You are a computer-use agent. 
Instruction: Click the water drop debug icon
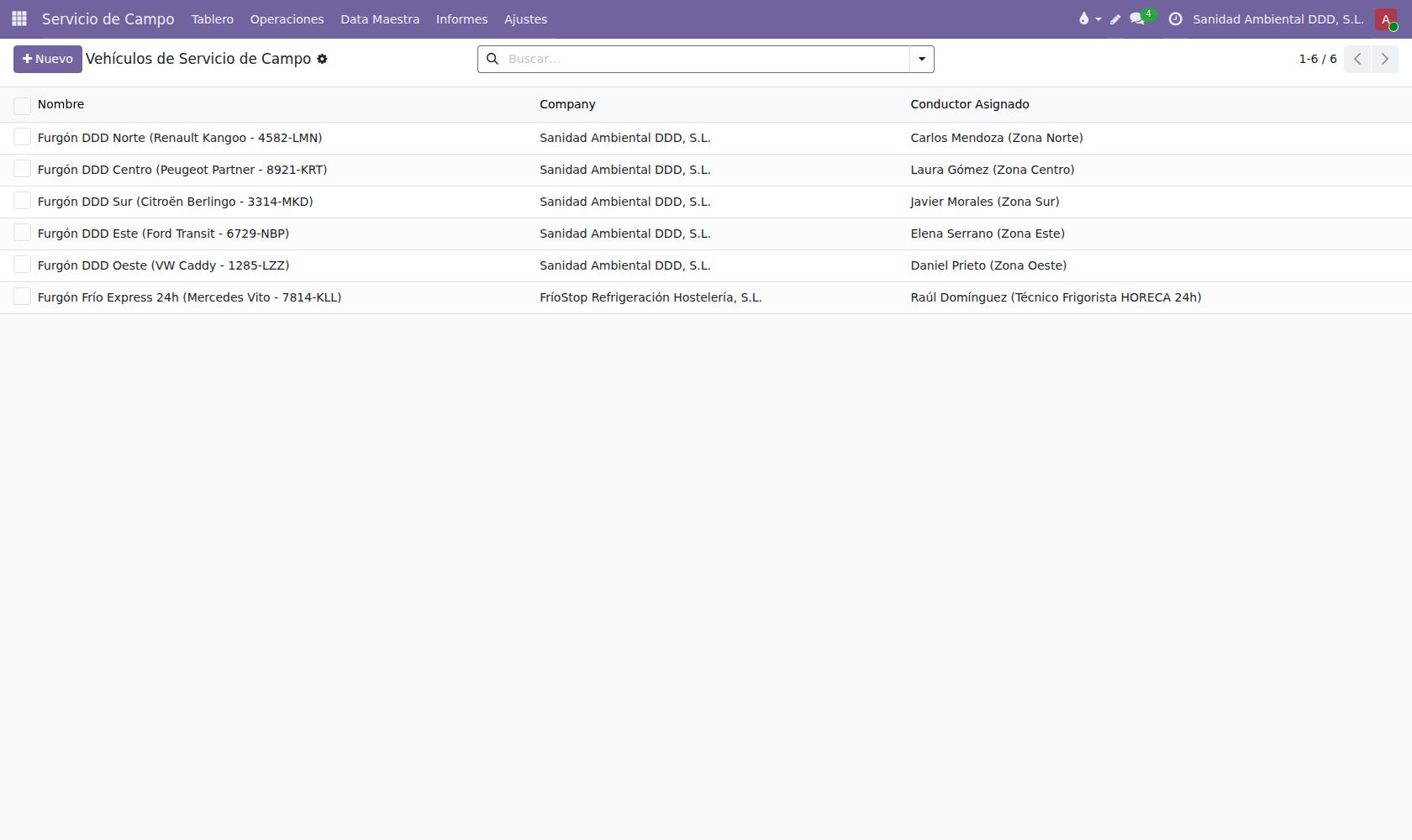coord(1084,18)
